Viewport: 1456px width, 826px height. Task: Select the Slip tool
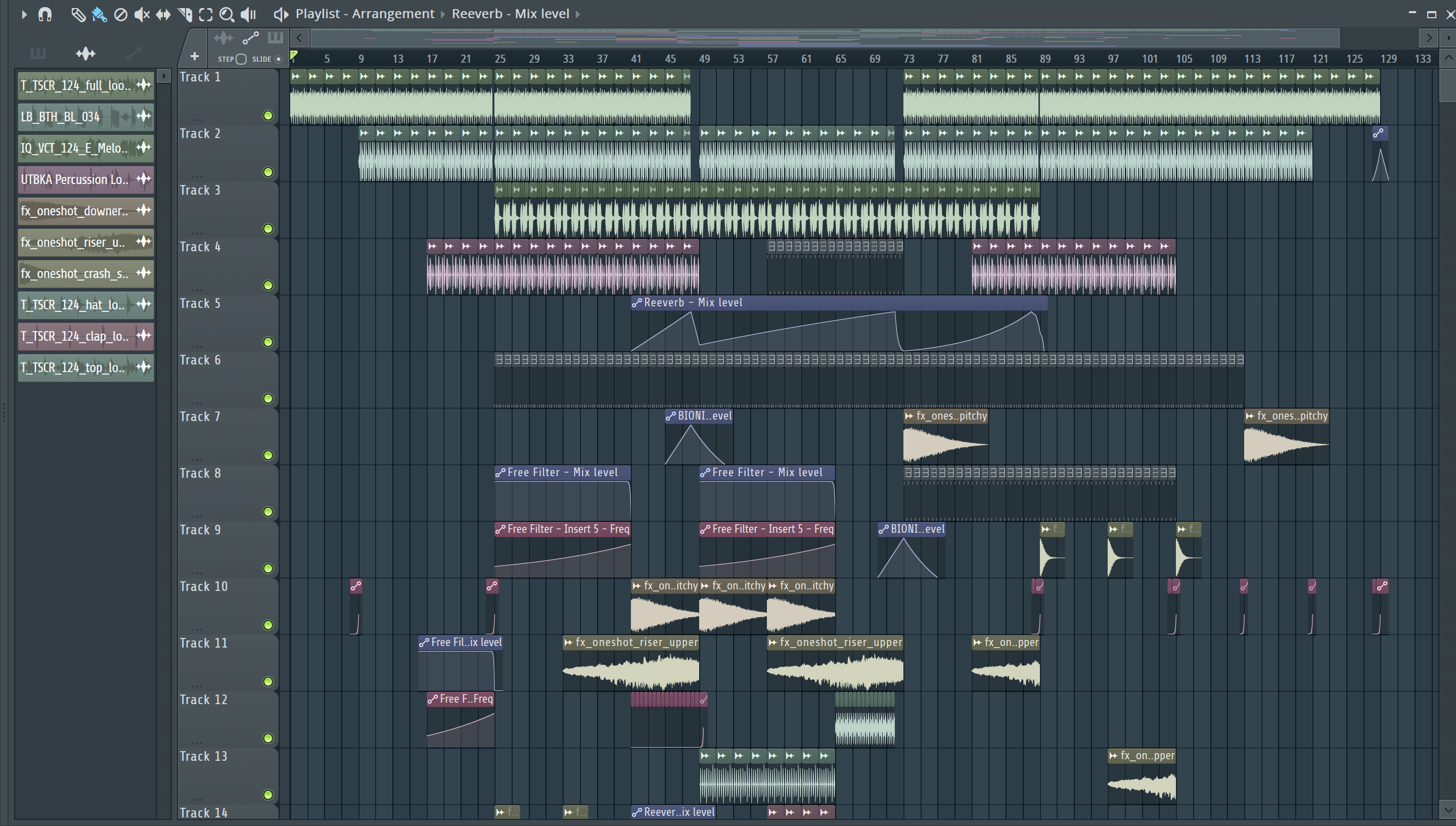tap(163, 14)
